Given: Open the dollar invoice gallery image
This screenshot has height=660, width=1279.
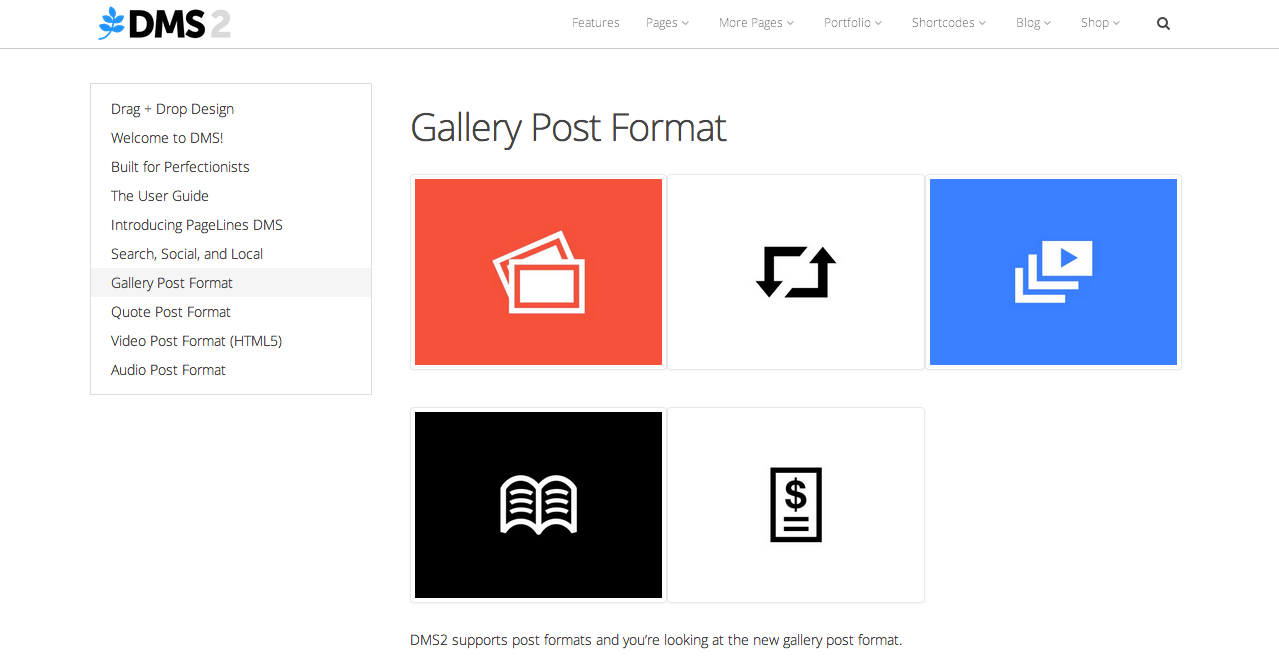Looking at the screenshot, I should 796,505.
